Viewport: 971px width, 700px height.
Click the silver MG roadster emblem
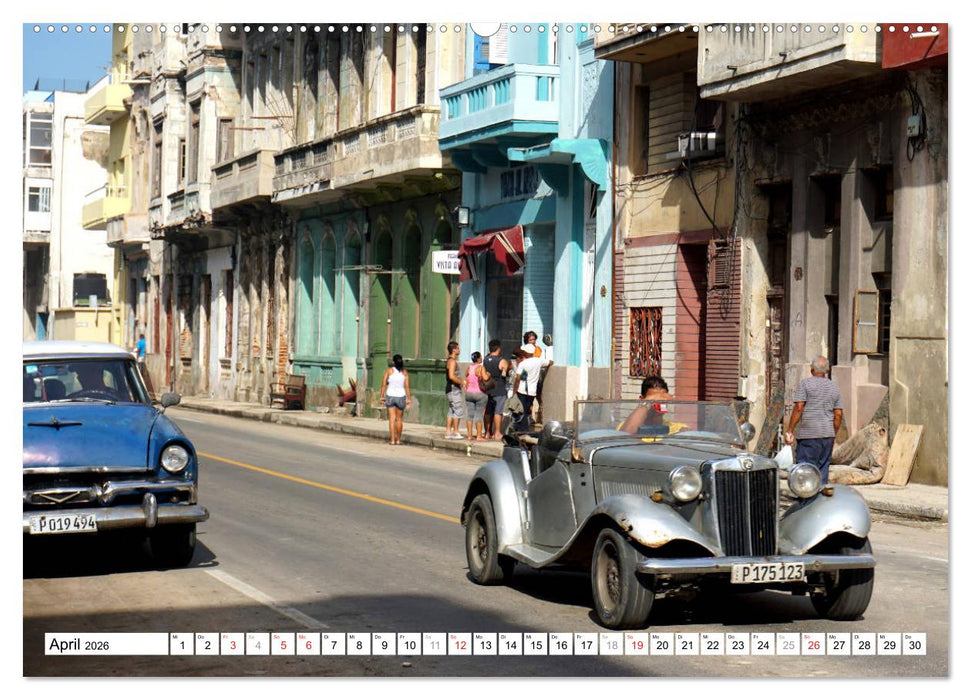pyautogui.click(x=746, y=464)
